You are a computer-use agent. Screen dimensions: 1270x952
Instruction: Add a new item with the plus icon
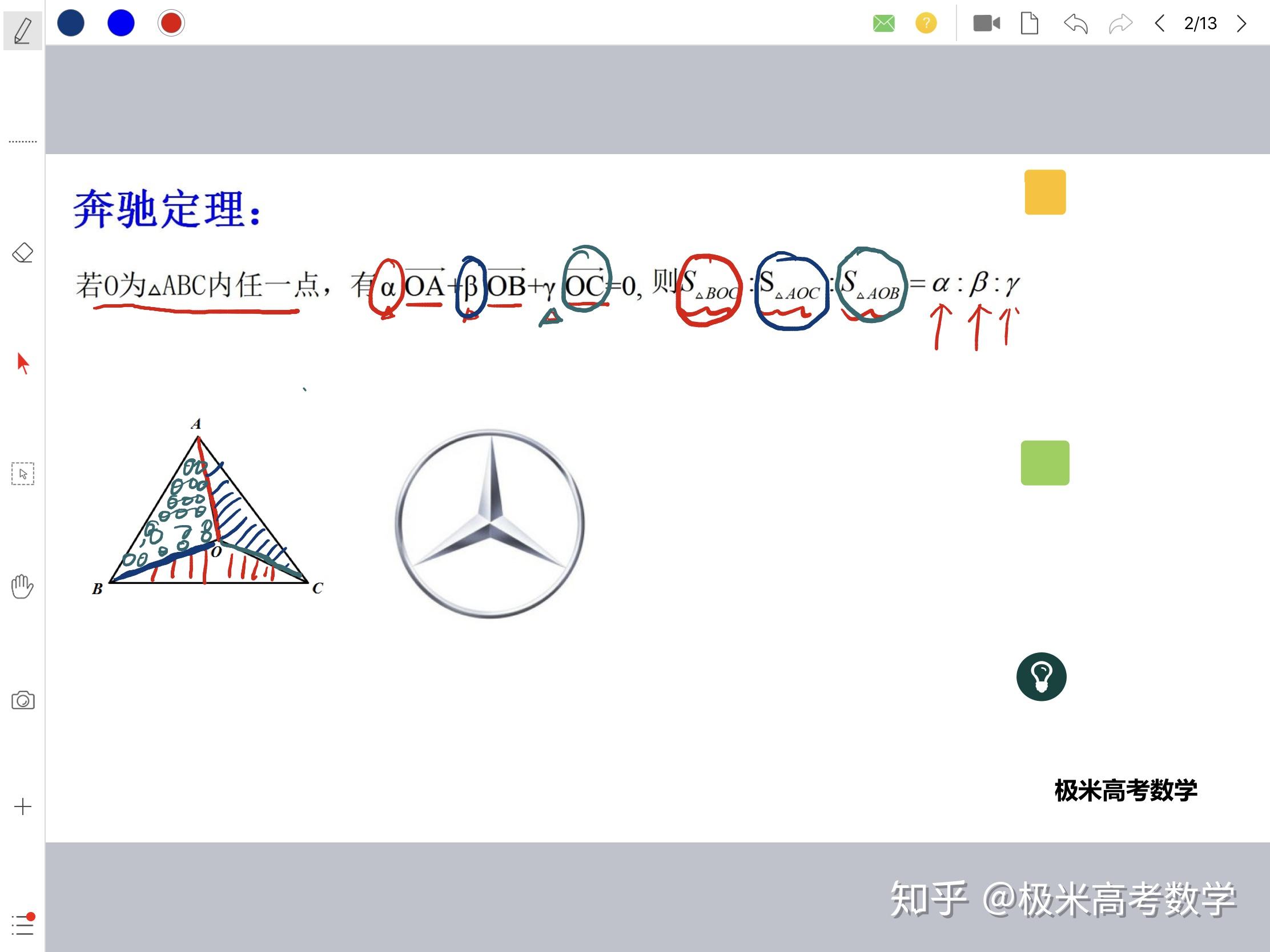[x=23, y=807]
